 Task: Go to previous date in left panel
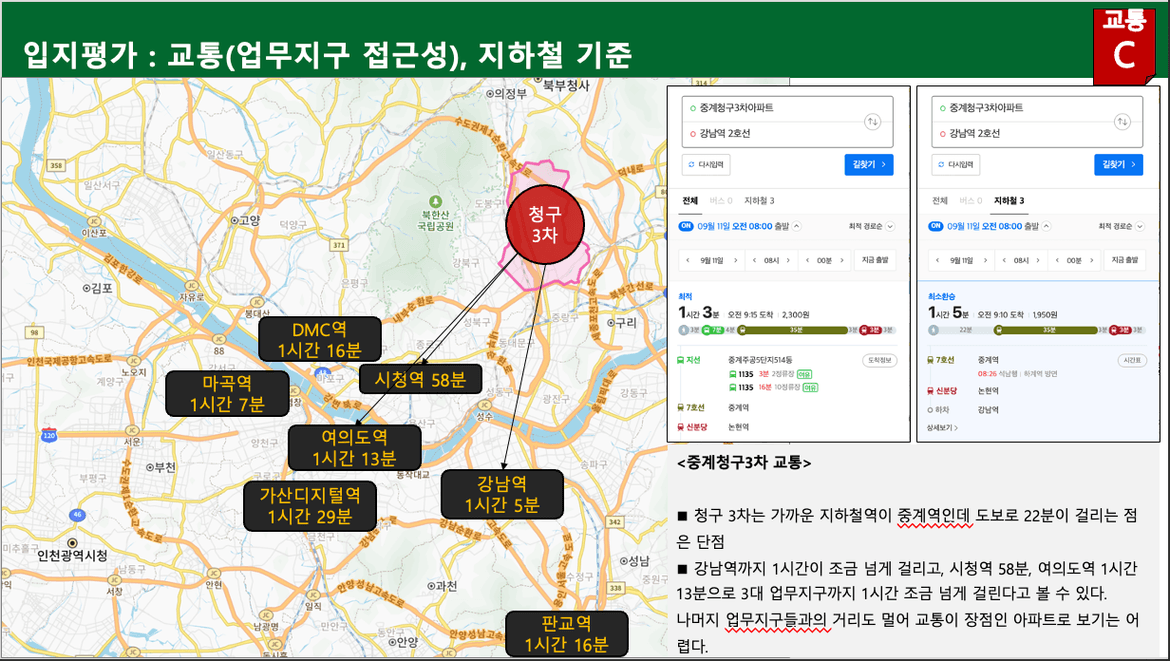688,260
